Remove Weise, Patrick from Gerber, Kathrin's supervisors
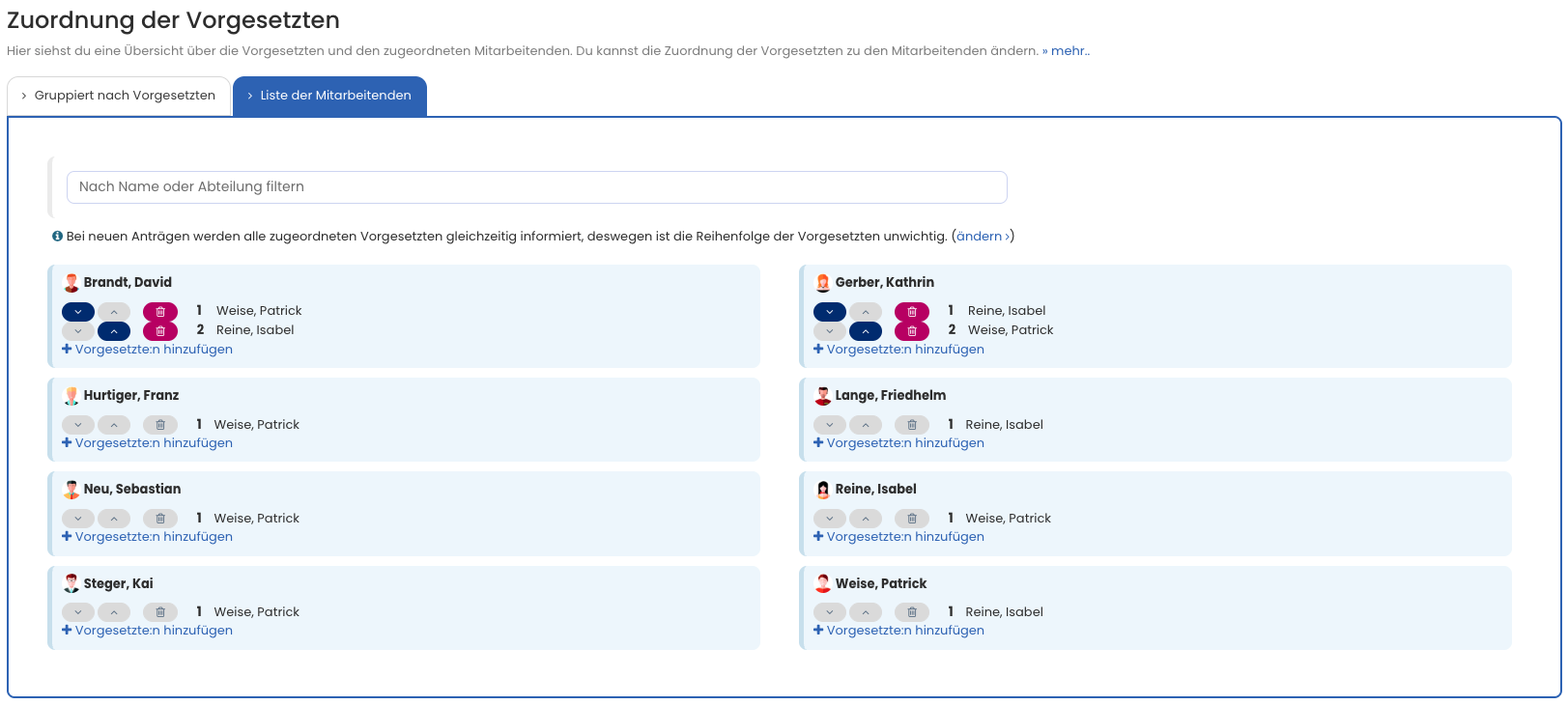 (911, 331)
